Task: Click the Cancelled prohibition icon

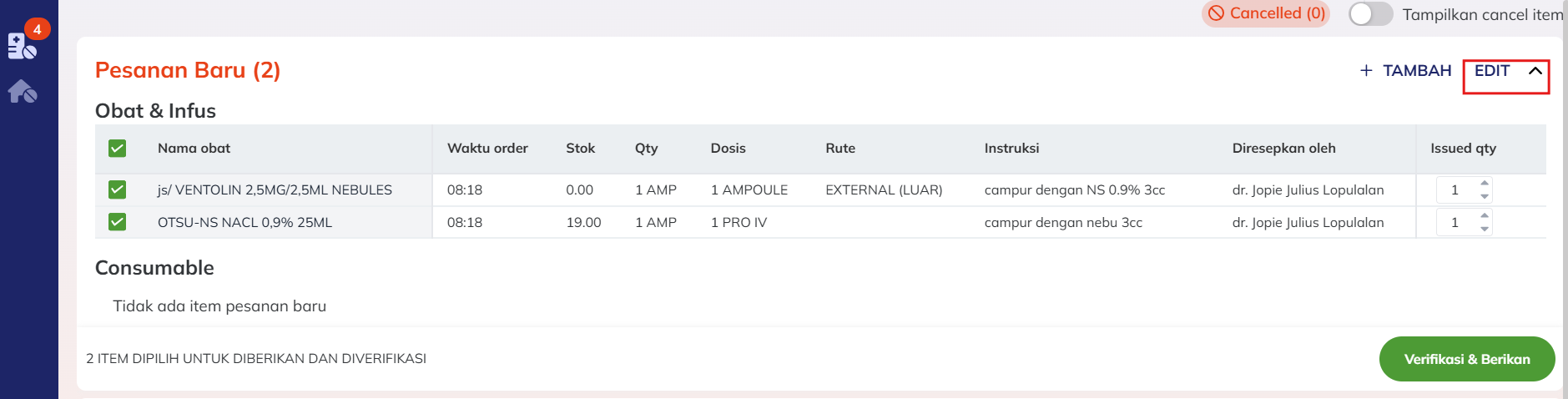Action: [x=1217, y=13]
